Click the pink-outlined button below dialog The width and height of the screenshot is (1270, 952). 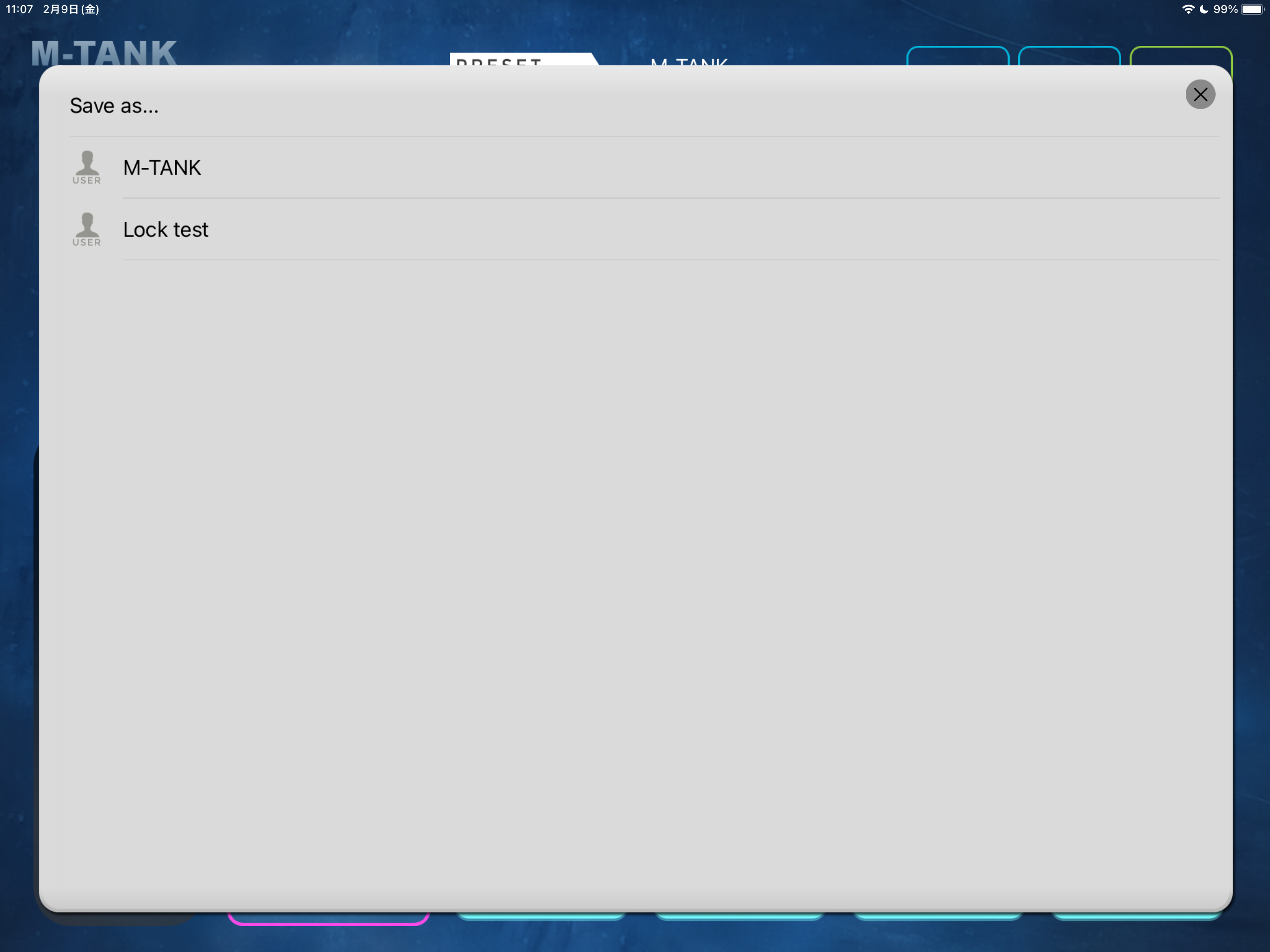[328, 919]
